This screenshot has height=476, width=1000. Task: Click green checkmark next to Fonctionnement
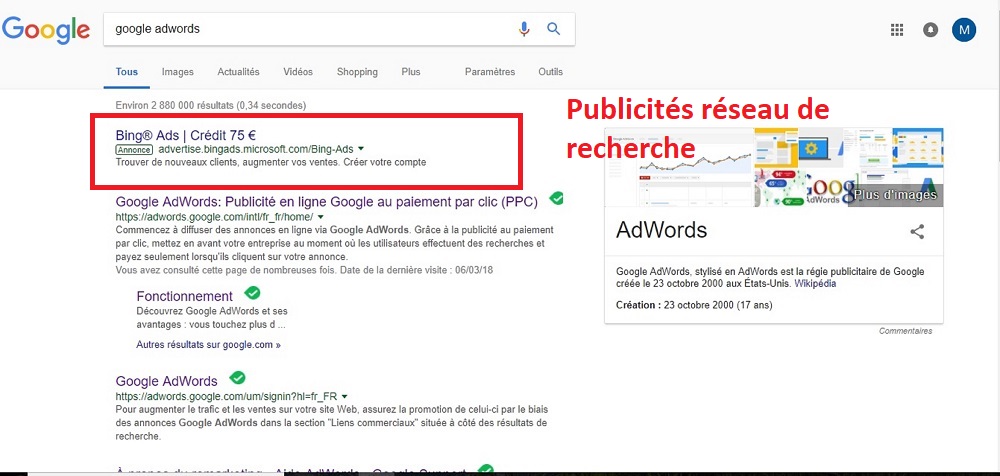(253, 293)
